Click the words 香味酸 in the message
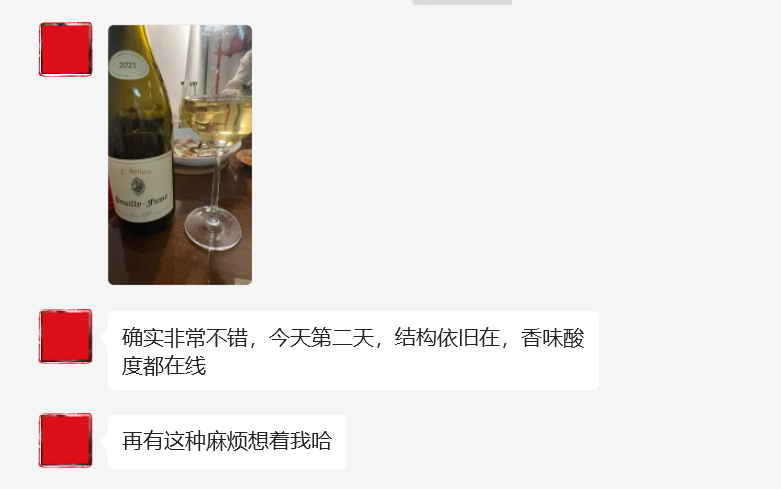The height and width of the screenshot is (489, 781). pyautogui.click(x=552, y=338)
